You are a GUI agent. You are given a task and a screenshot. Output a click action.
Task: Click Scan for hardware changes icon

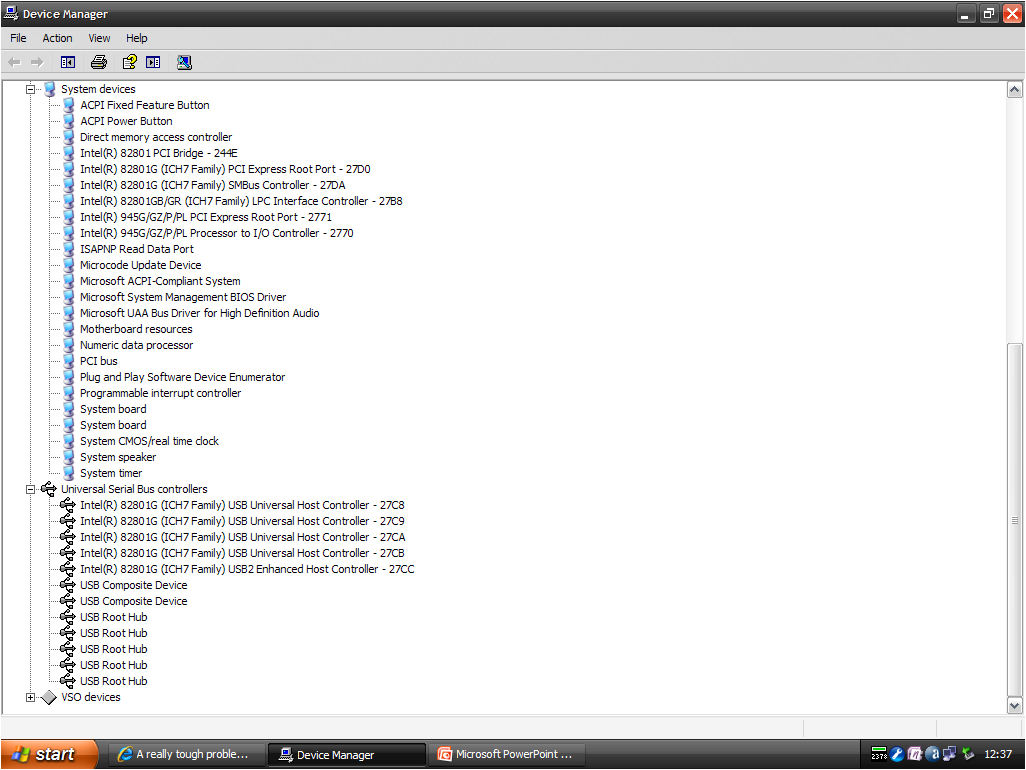185,62
